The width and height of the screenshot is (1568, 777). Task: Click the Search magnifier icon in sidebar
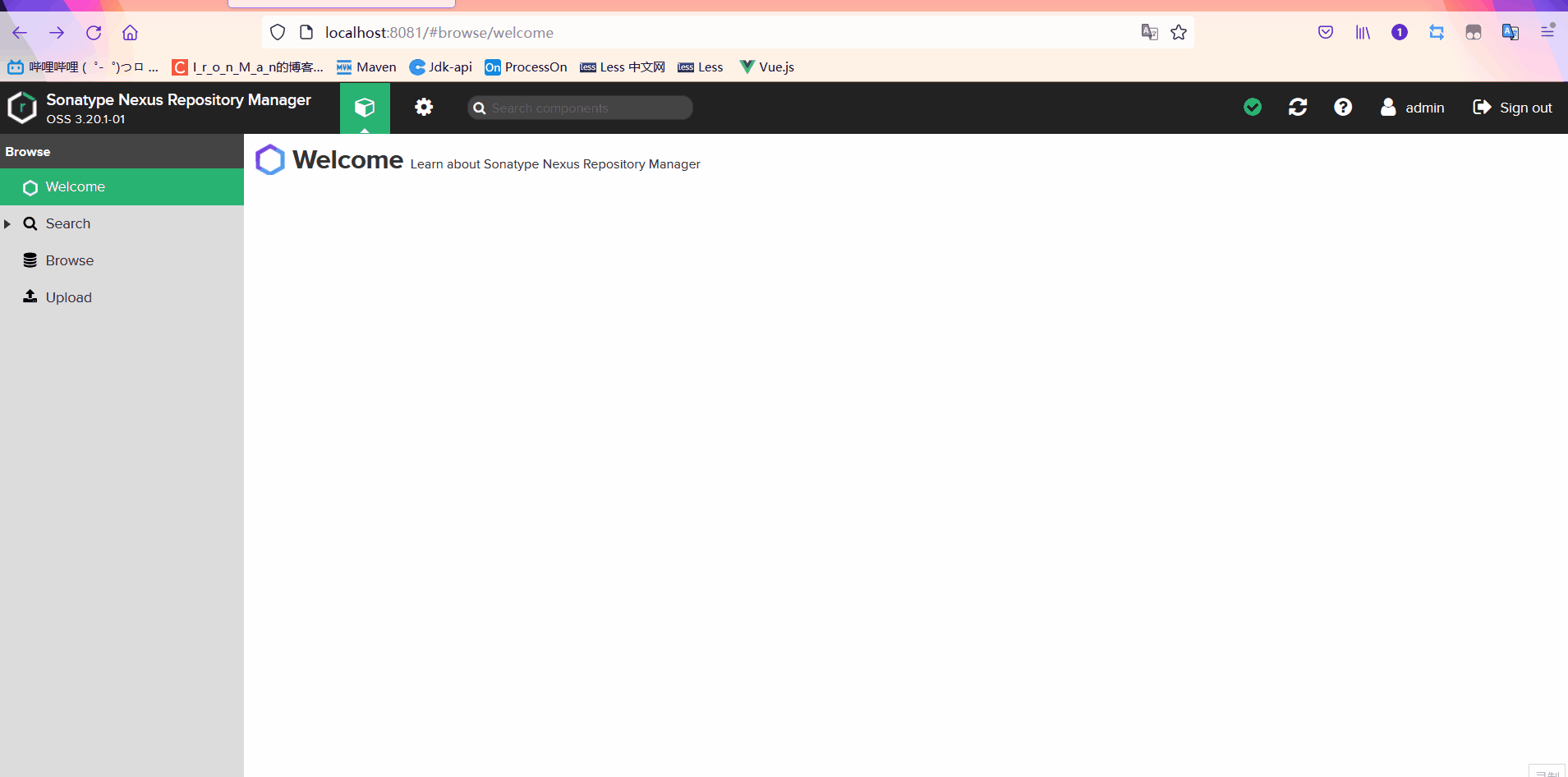point(30,223)
